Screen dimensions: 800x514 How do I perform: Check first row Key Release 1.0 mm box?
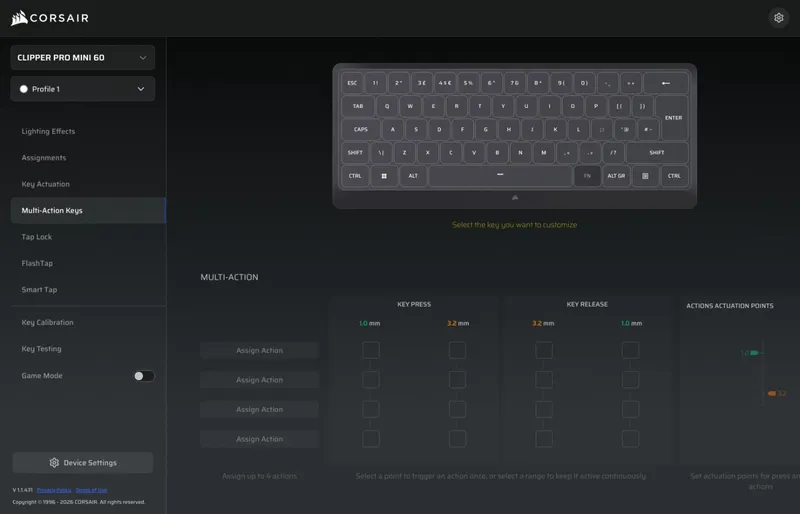(631, 350)
